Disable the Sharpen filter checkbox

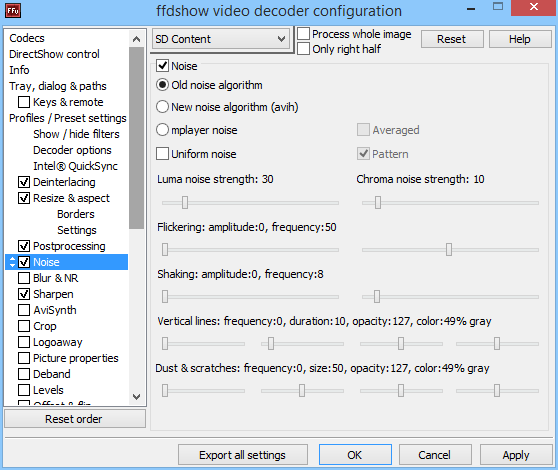[24, 294]
